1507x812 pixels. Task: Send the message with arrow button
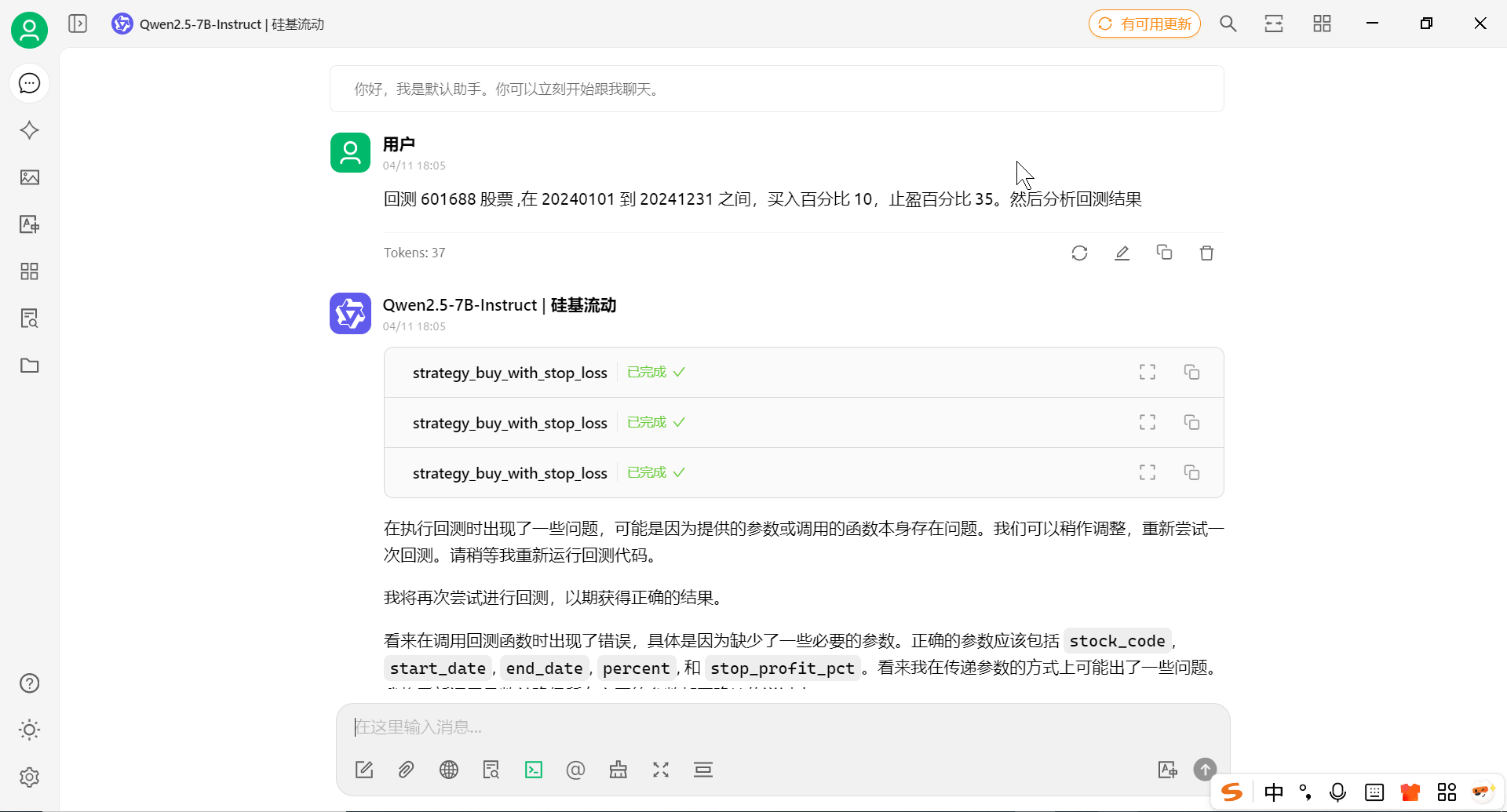[1206, 769]
